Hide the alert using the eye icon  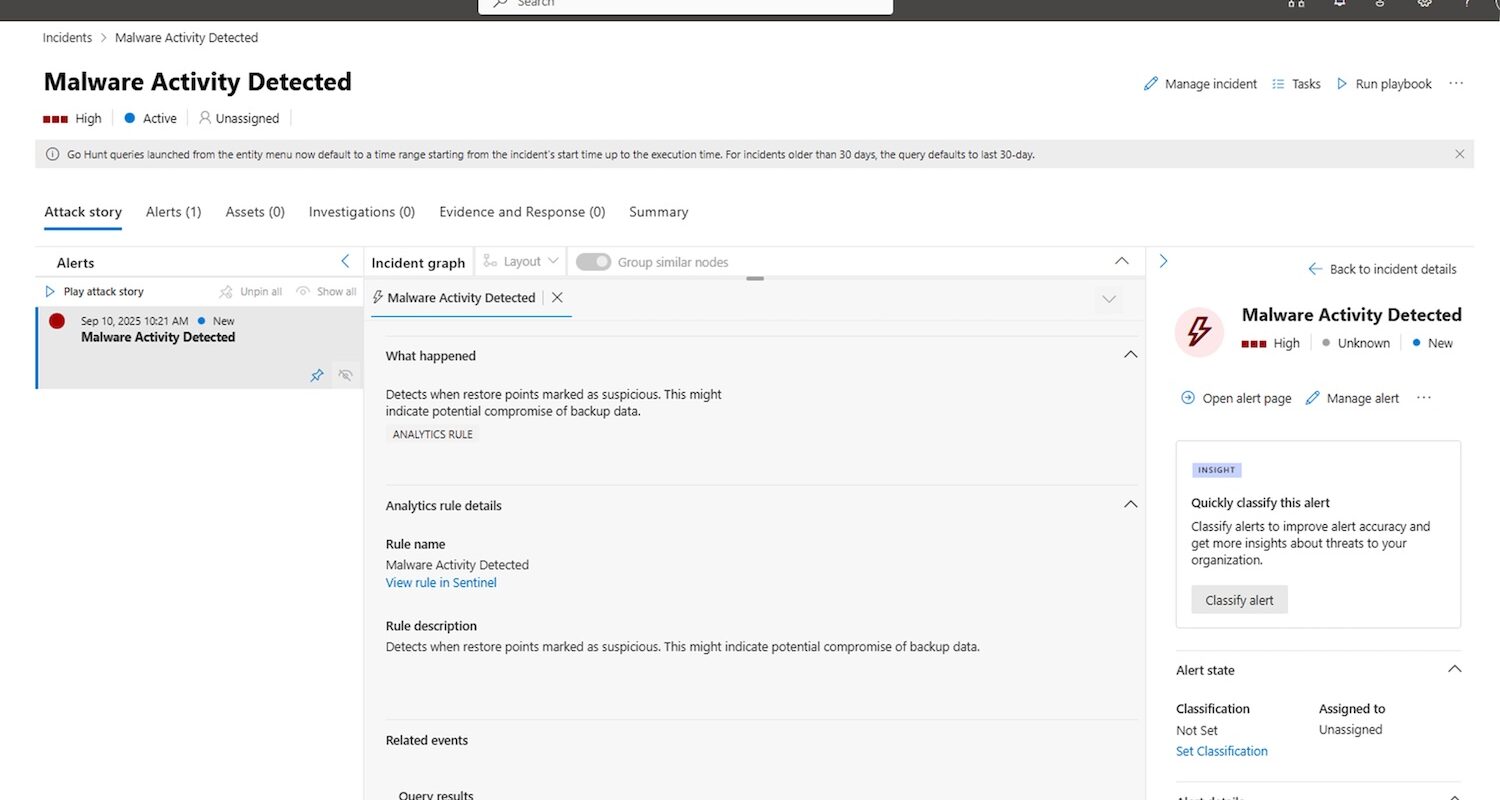point(346,375)
